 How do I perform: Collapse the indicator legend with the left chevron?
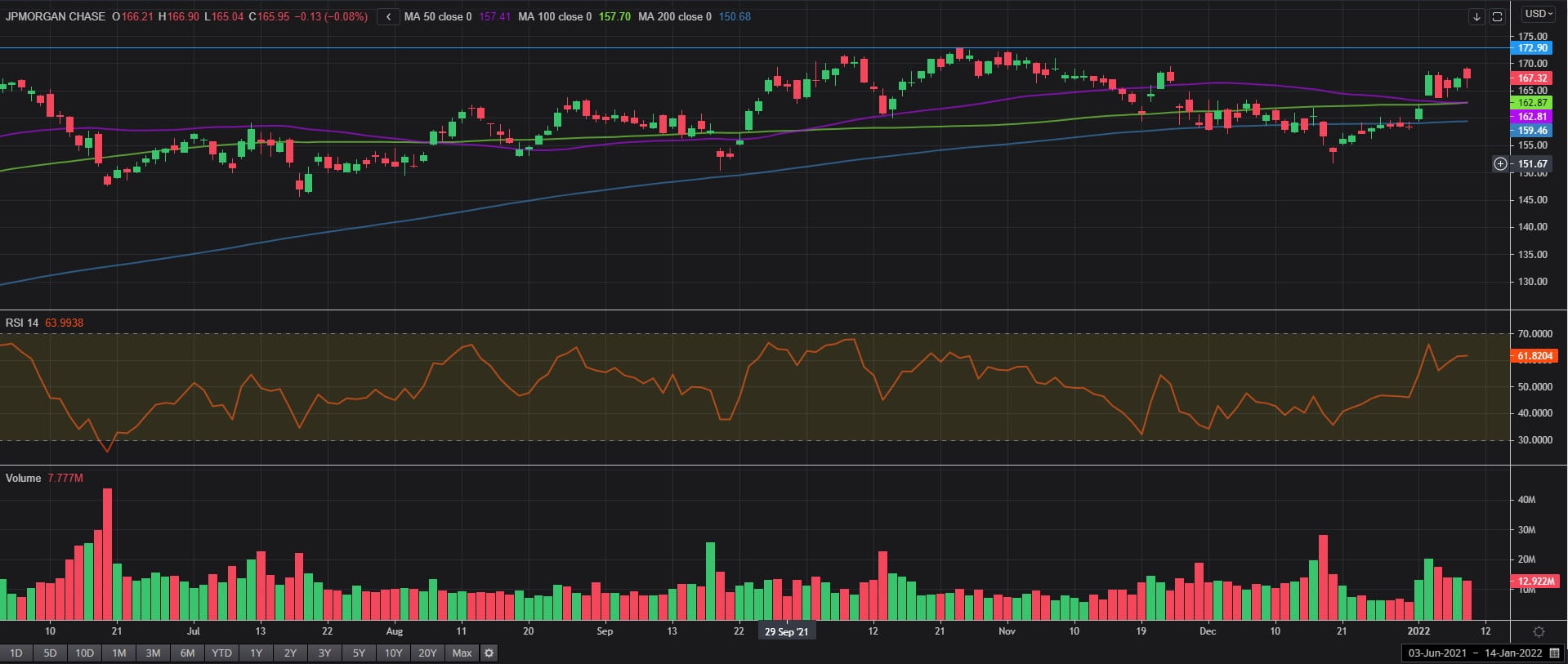388,16
